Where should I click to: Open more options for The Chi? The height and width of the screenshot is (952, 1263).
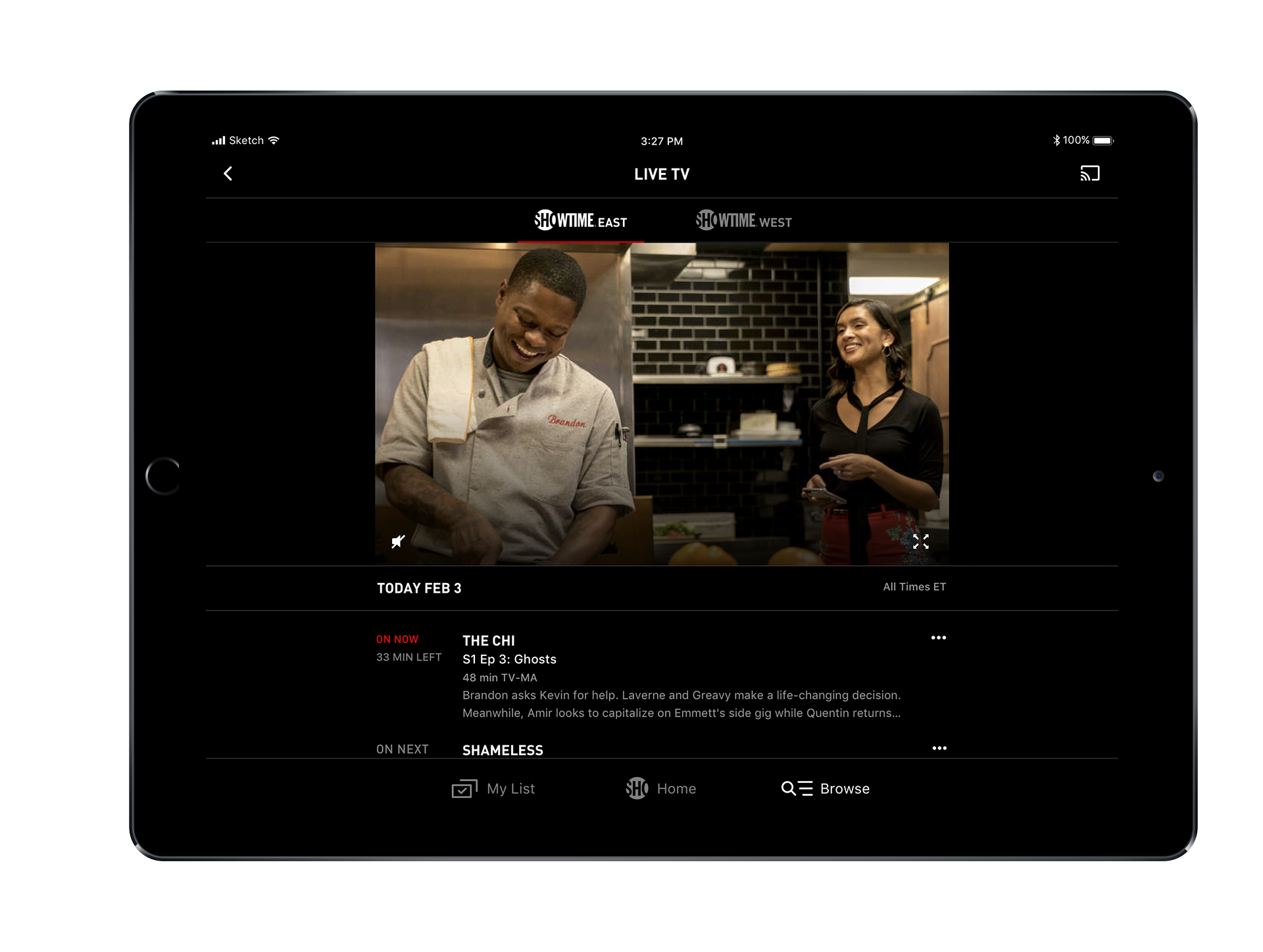[939, 638]
